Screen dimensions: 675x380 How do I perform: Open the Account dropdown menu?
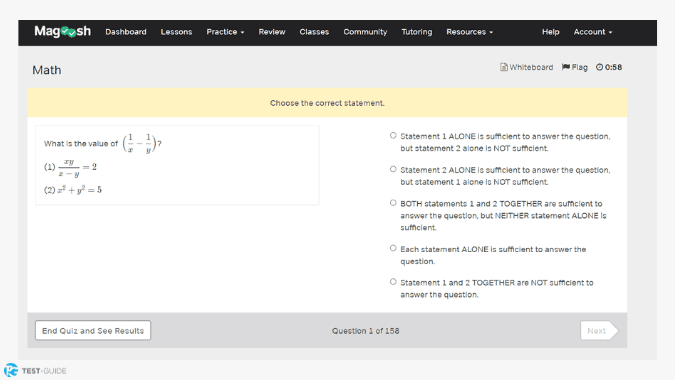[x=592, y=32]
